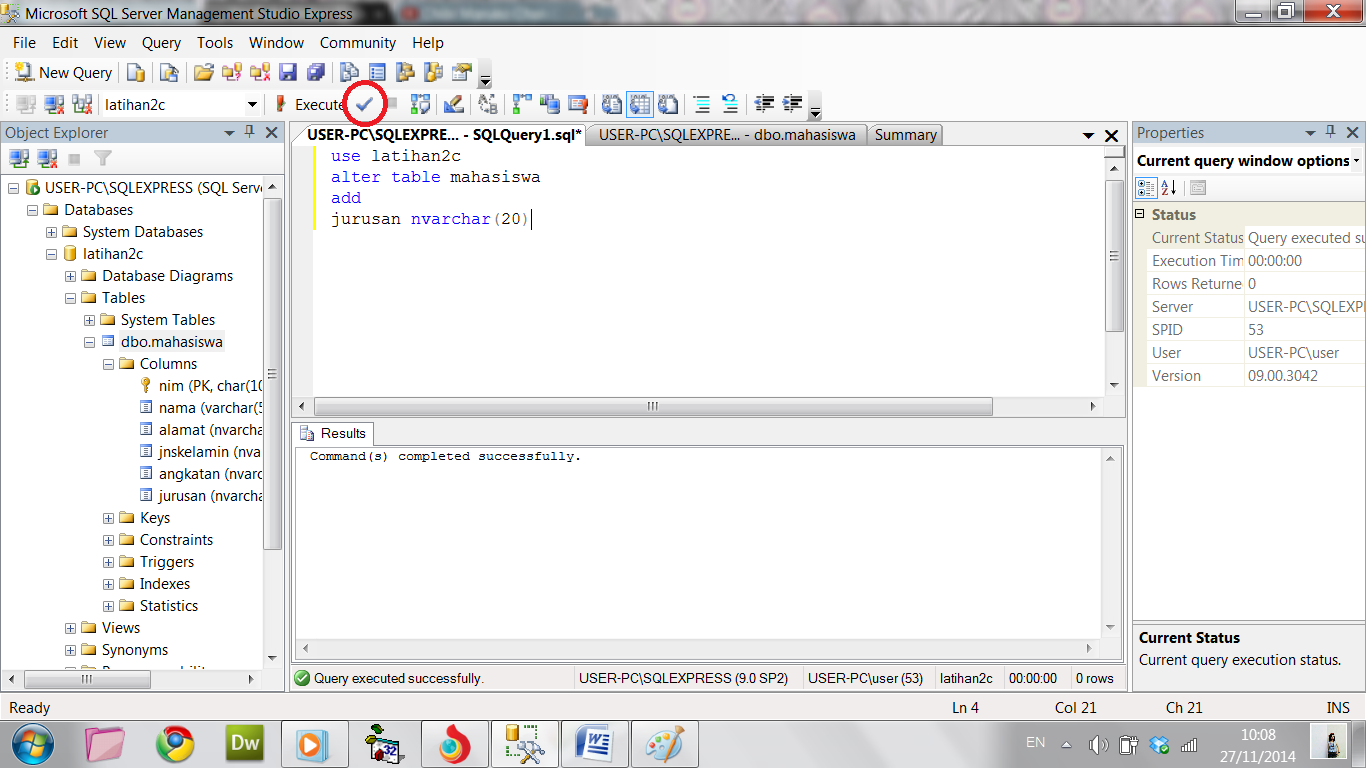Open a file with the folder toolbar icon
Image resolution: width=1366 pixels, height=768 pixels.
(x=203, y=72)
